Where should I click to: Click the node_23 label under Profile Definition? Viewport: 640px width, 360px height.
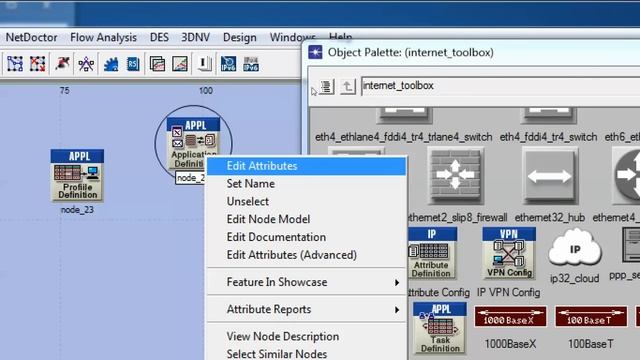tap(77, 210)
